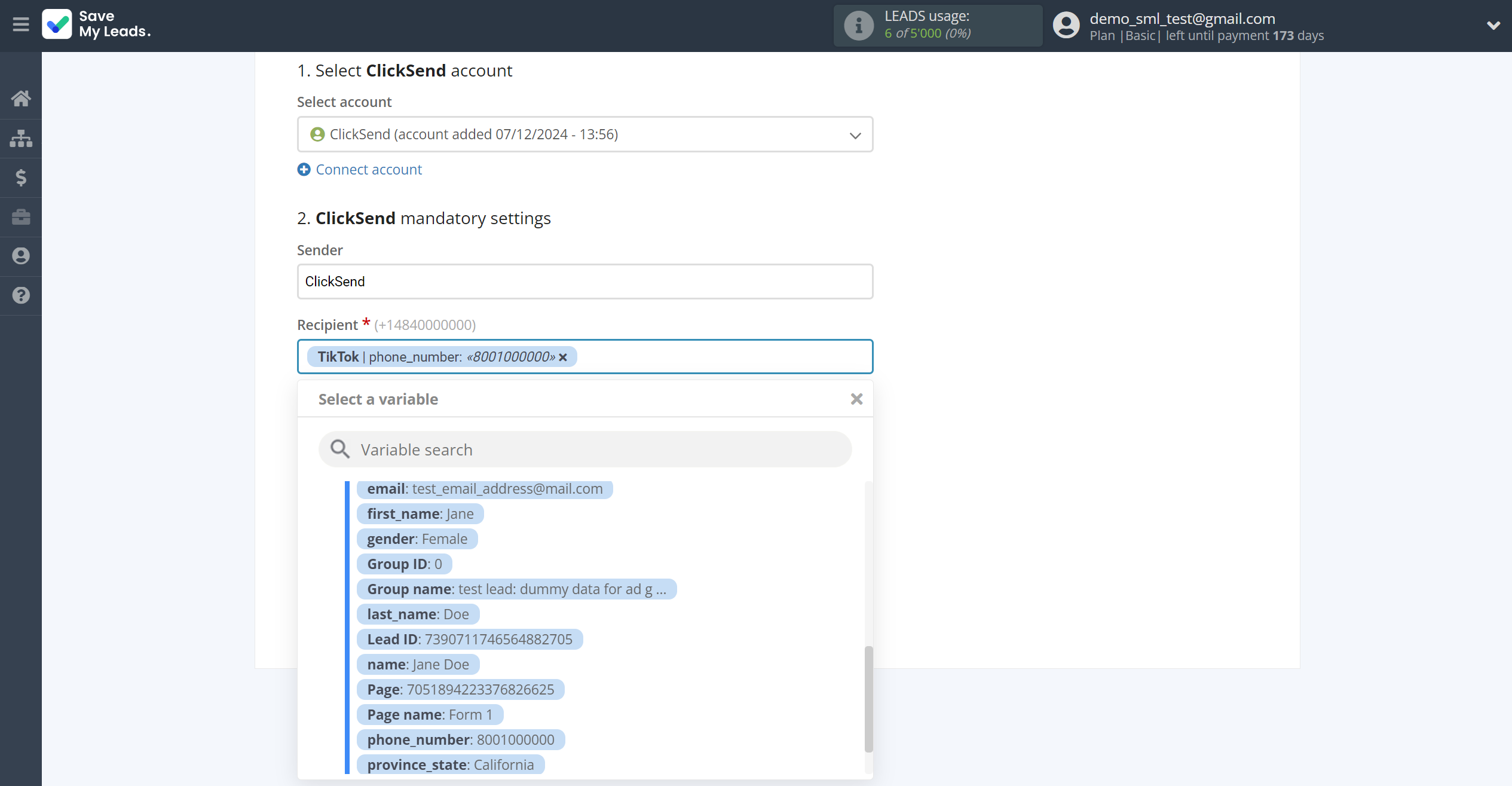Select the billing/pricing icon in sidebar
The image size is (1512, 786).
click(21, 177)
